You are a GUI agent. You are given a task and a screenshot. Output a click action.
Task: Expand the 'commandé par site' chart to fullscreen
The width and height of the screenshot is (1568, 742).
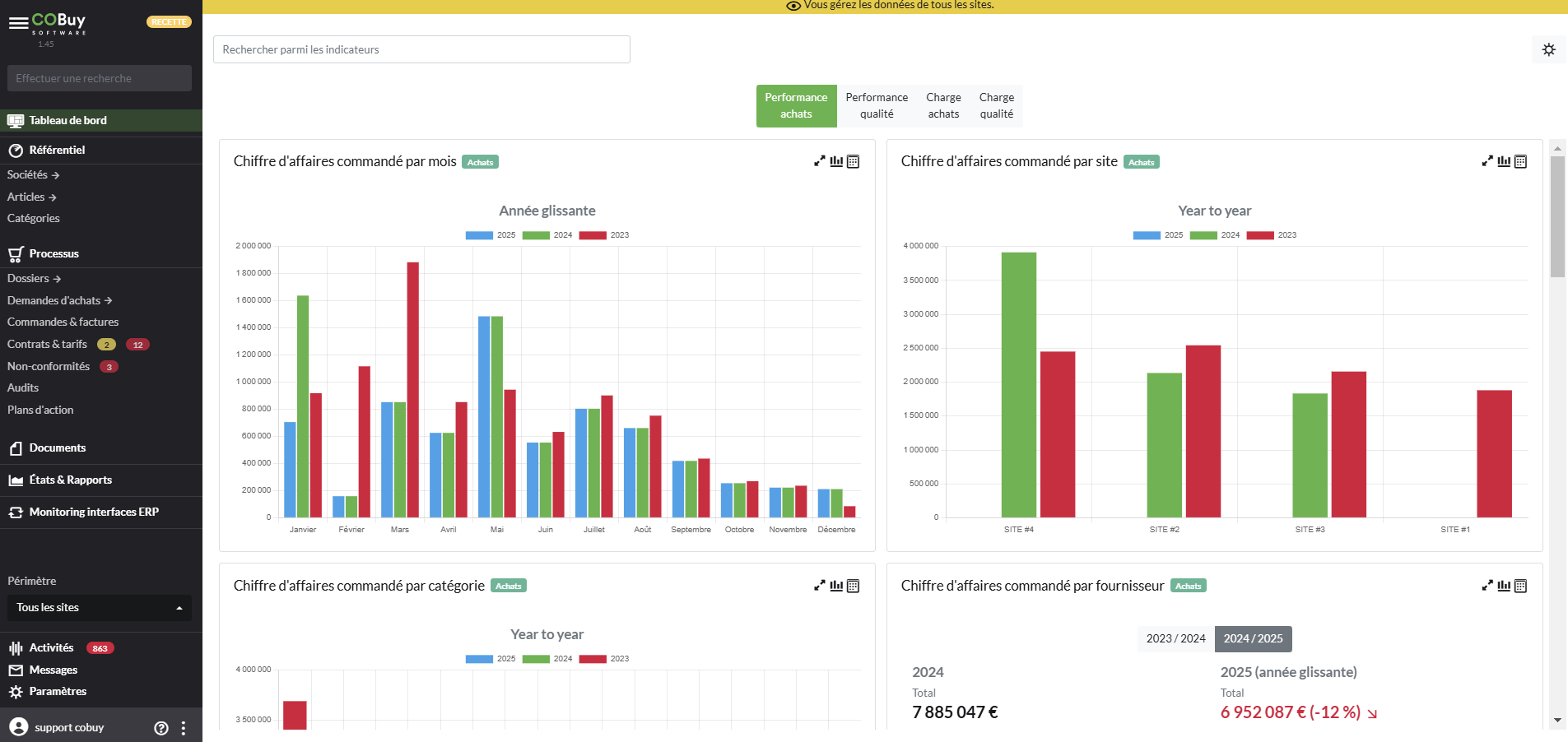[1487, 161]
